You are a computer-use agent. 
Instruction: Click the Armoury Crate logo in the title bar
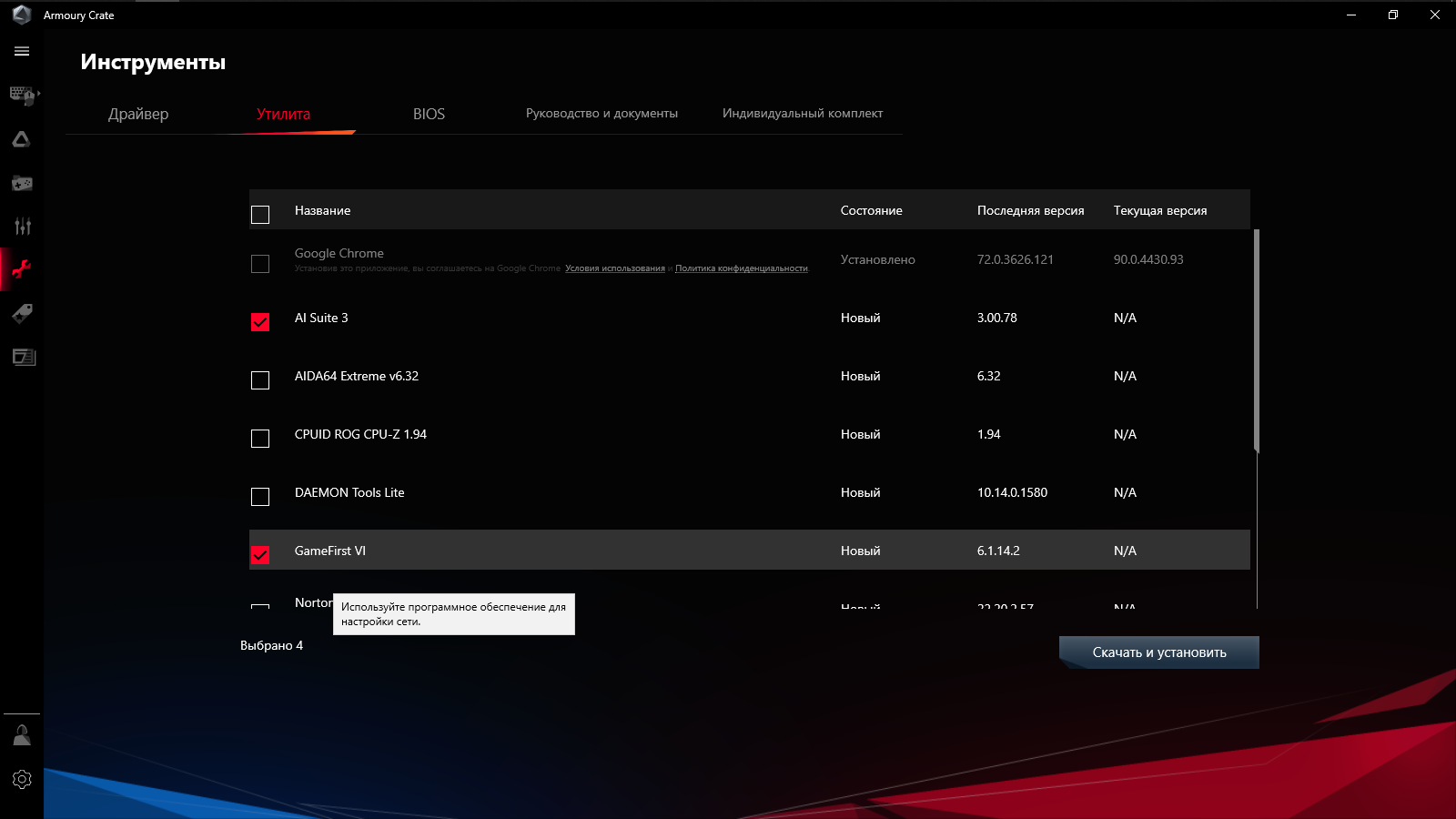click(x=22, y=15)
